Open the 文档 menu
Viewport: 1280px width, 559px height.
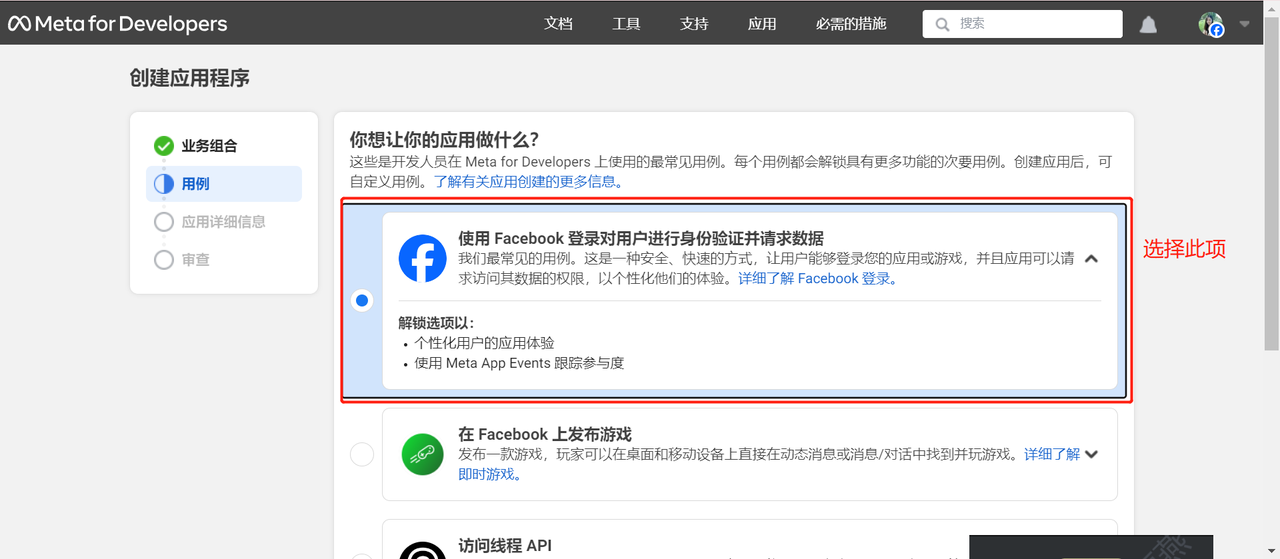click(558, 24)
